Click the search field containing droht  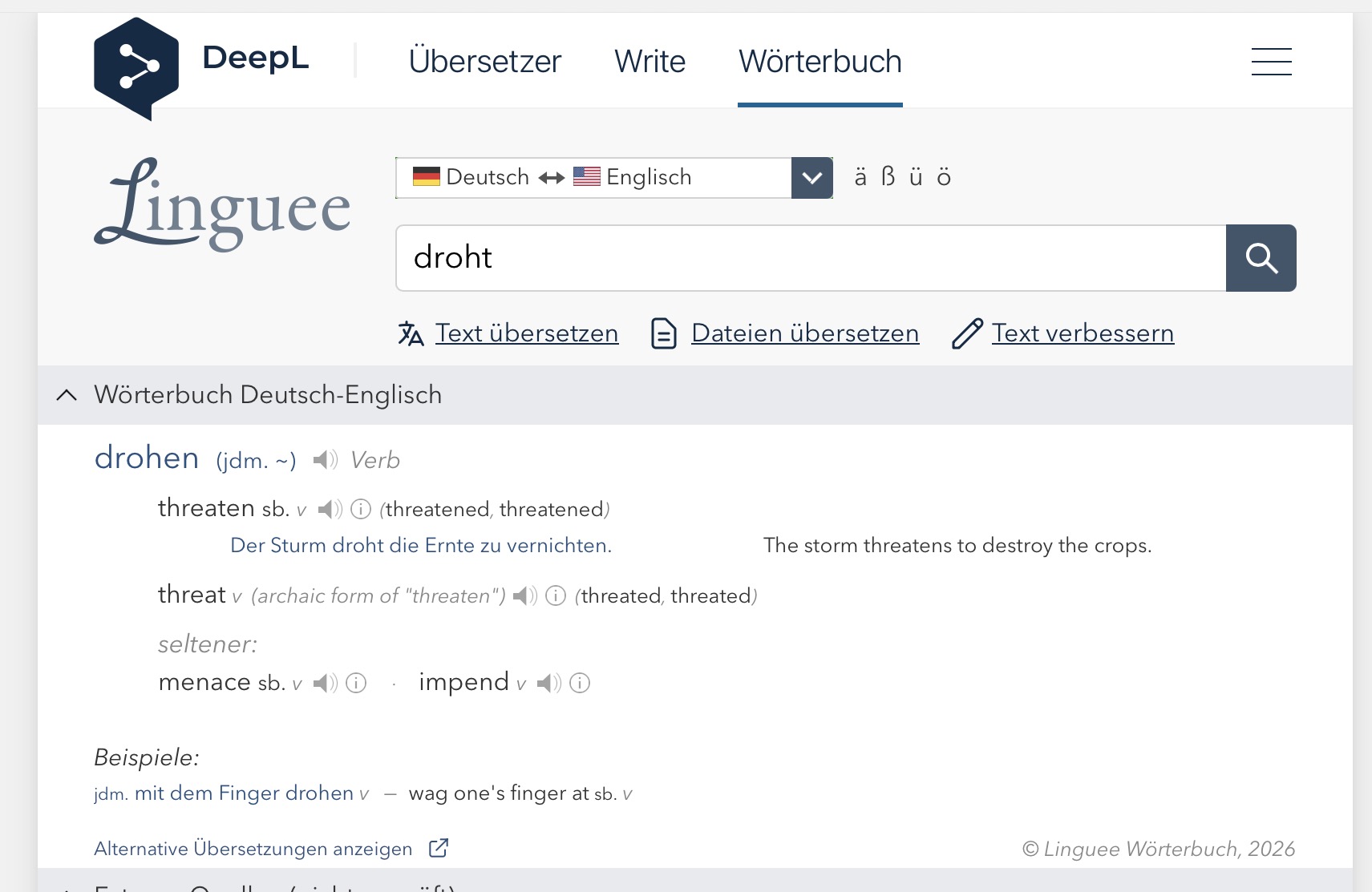(811, 258)
